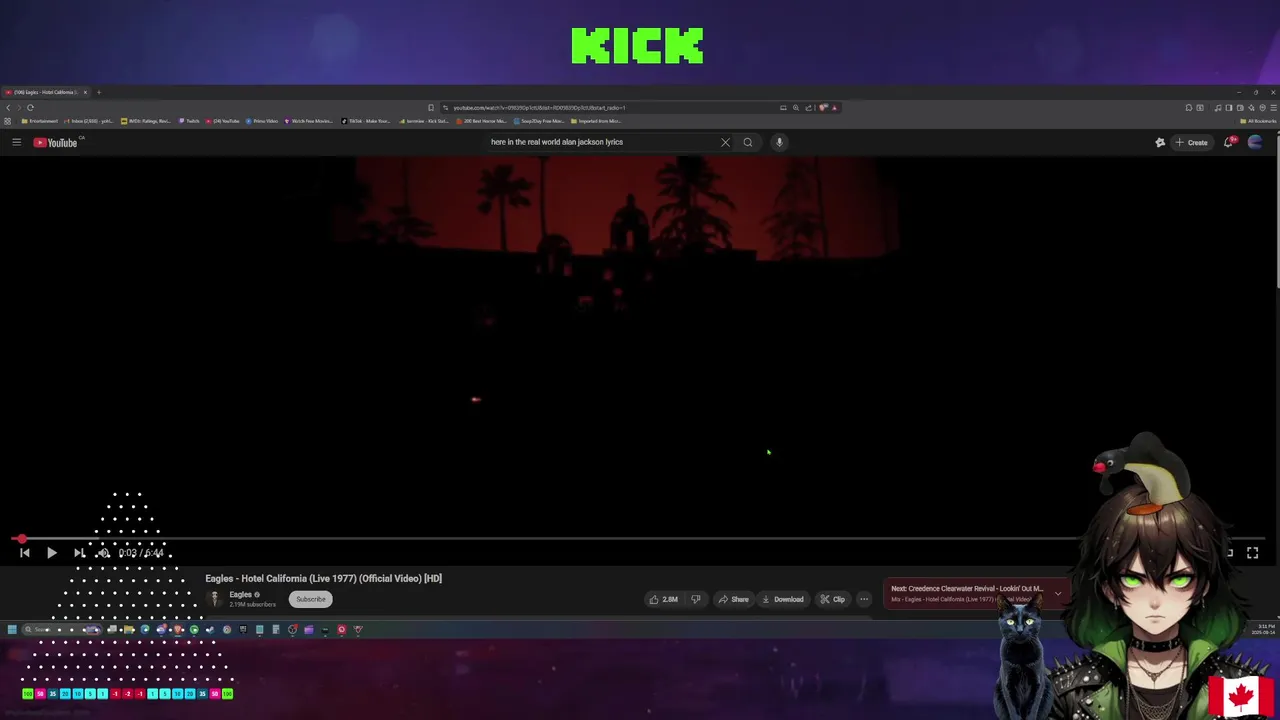Run the search with the magnifier button
This screenshot has height=720, width=1280.
pos(747,142)
